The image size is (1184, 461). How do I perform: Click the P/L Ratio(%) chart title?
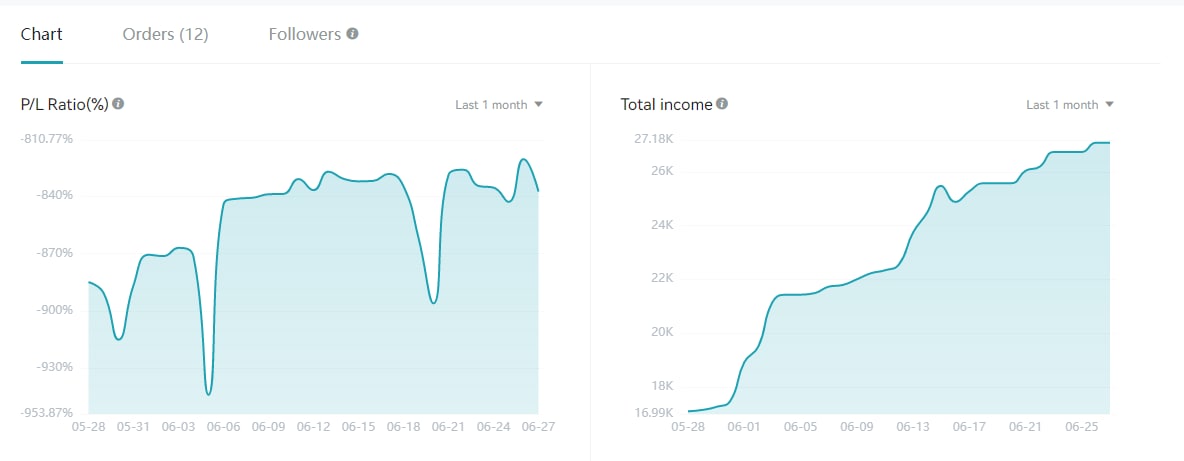click(x=64, y=104)
